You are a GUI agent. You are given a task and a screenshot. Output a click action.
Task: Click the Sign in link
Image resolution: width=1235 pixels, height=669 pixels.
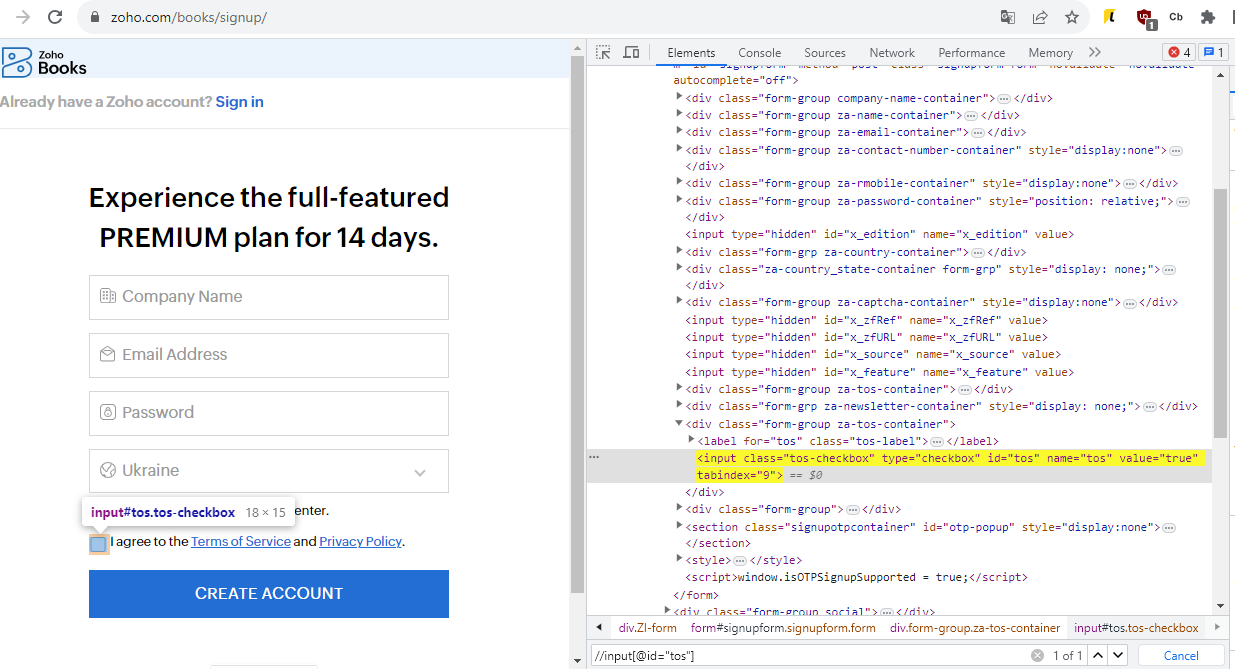[239, 102]
